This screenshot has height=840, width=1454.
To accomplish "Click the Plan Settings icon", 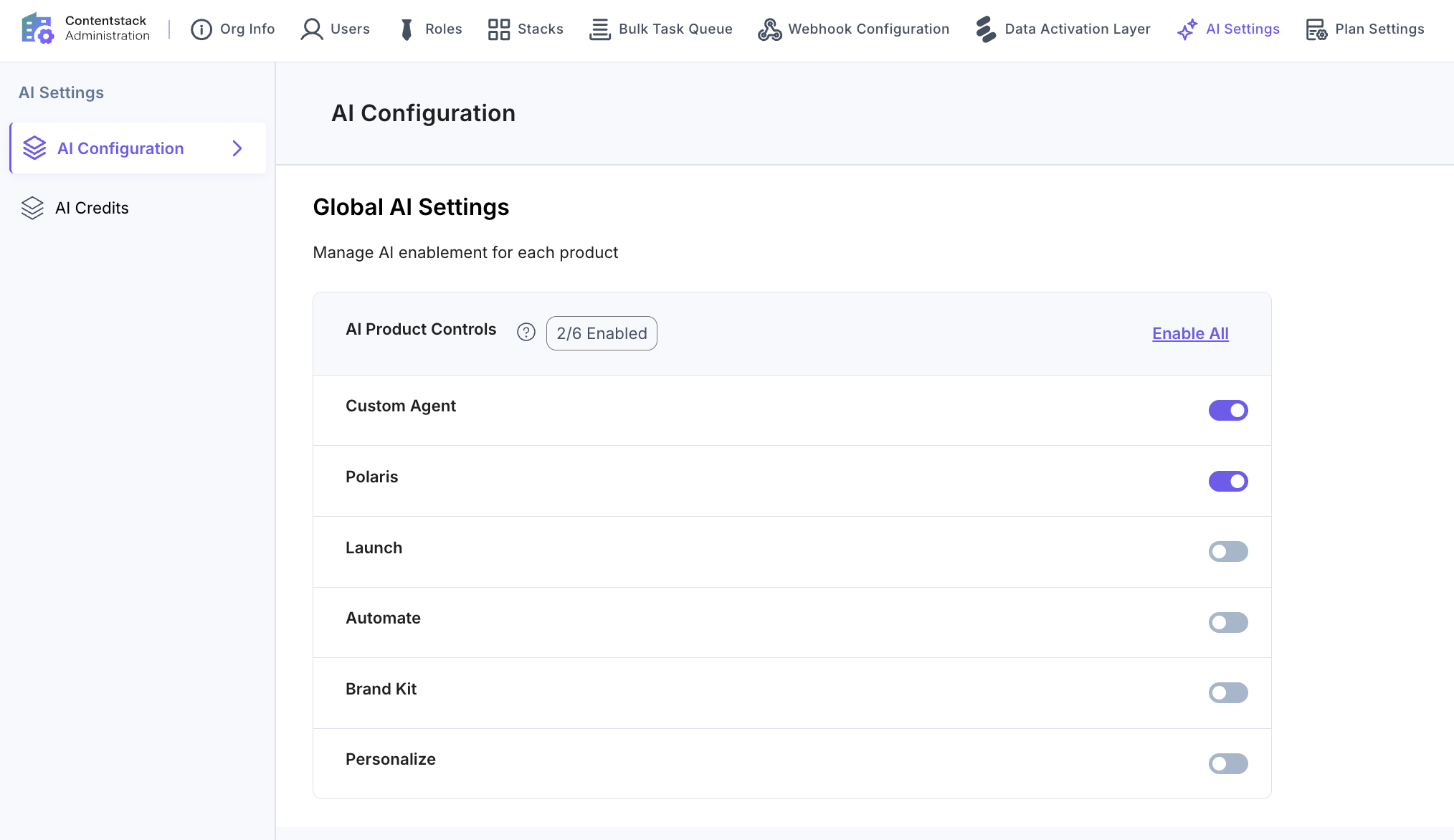I will click(1316, 29).
